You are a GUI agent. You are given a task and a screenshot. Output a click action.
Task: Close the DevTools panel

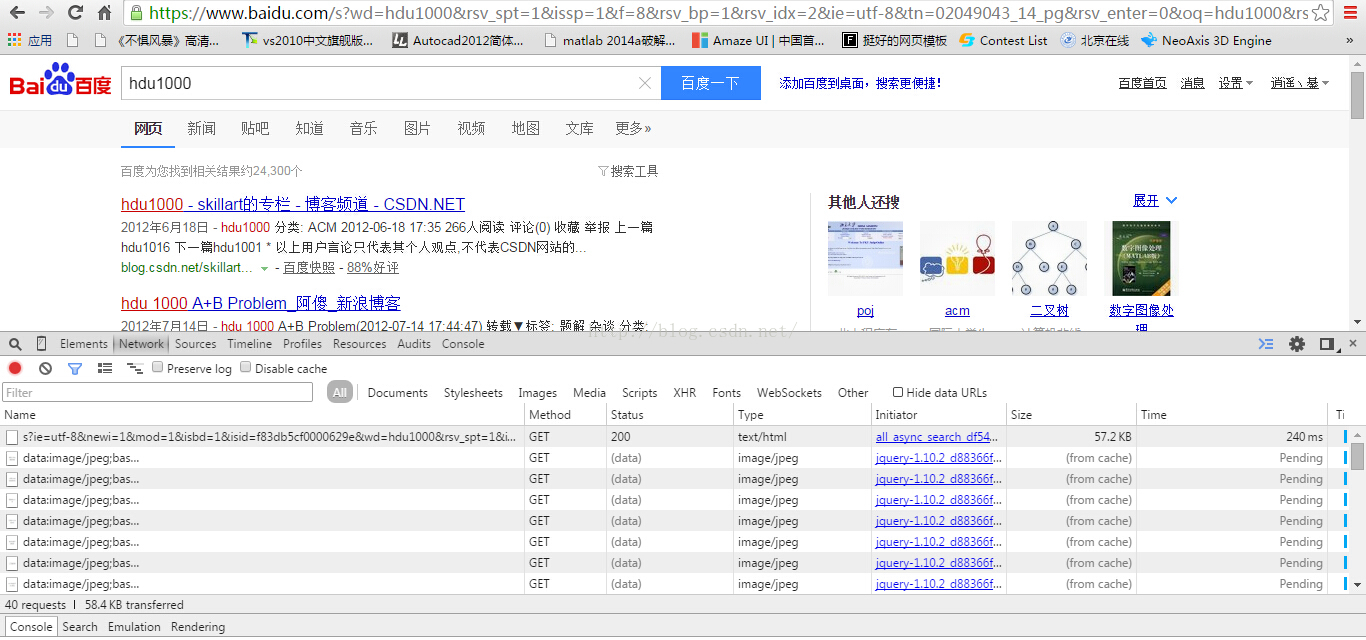point(1352,344)
